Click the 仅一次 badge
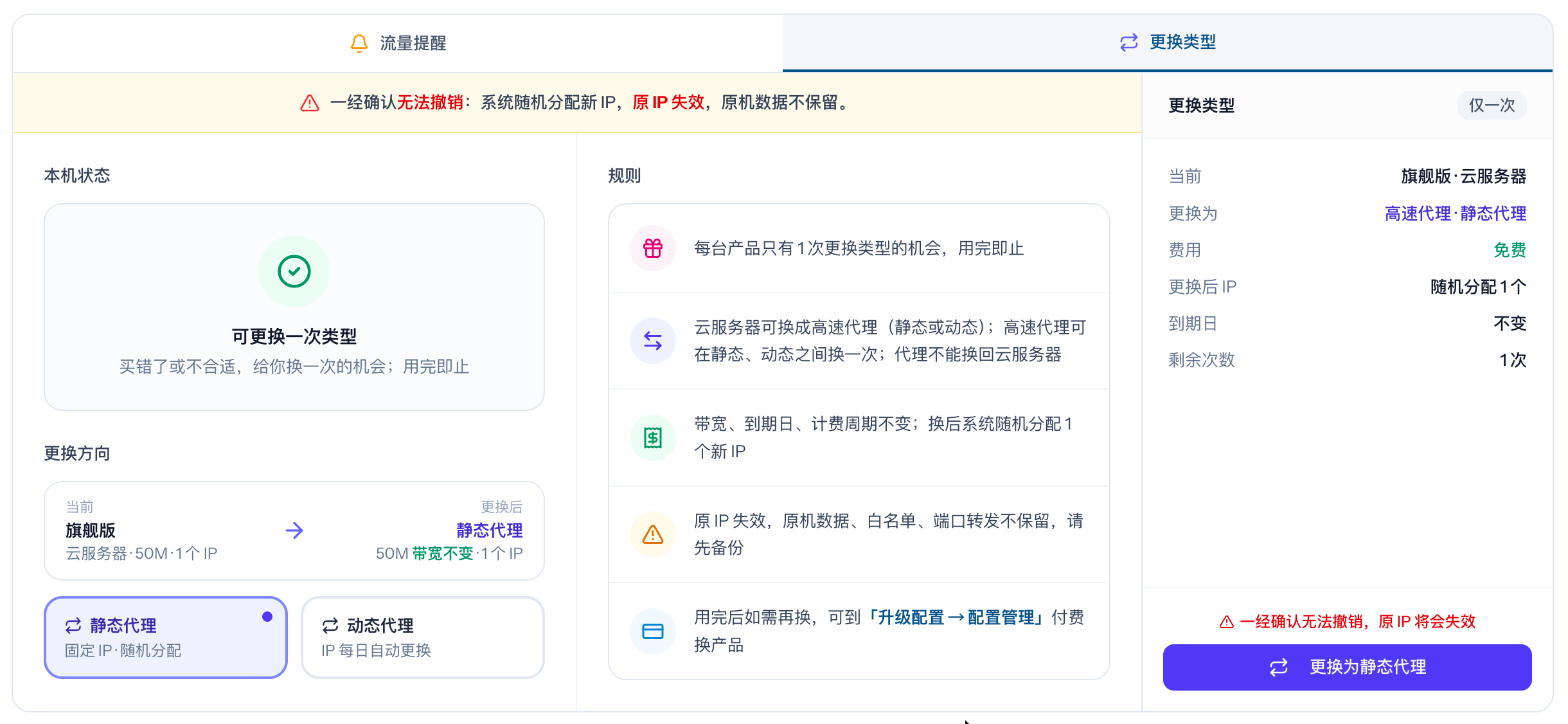This screenshot has width=1568, height=724. click(x=1492, y=105)
